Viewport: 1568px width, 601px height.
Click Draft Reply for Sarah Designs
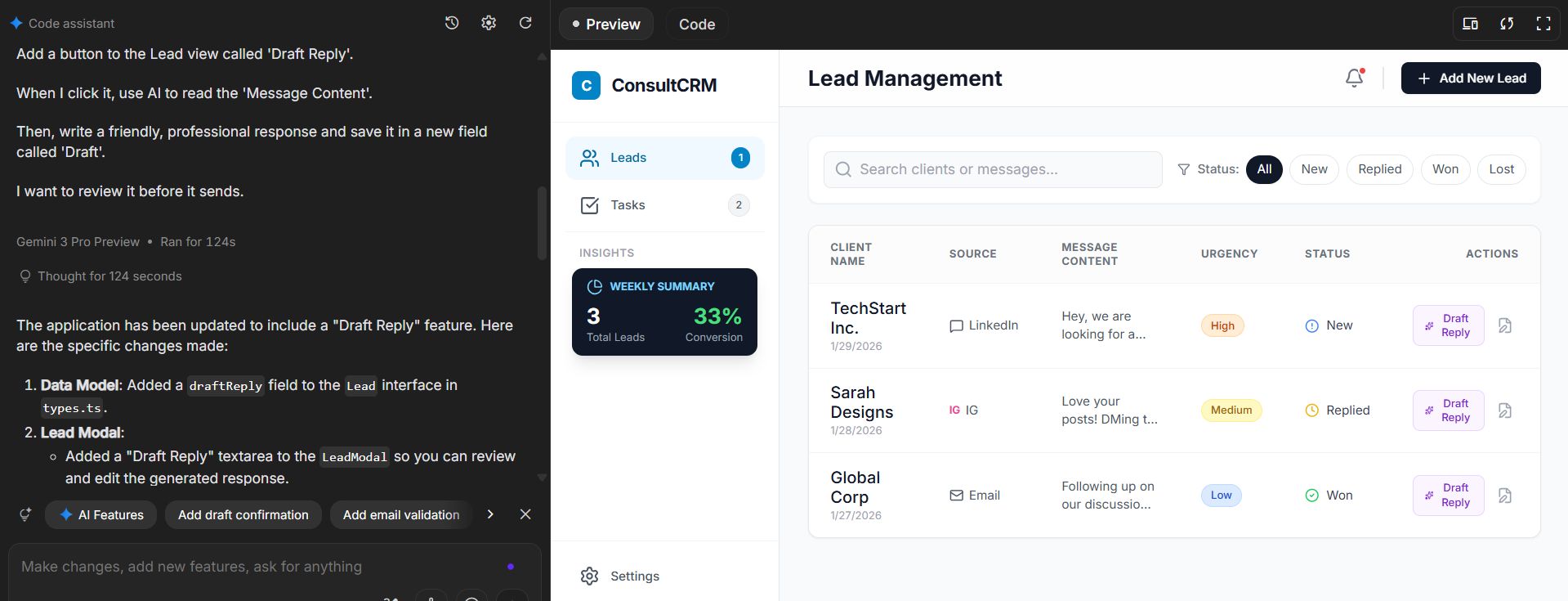1448,410
